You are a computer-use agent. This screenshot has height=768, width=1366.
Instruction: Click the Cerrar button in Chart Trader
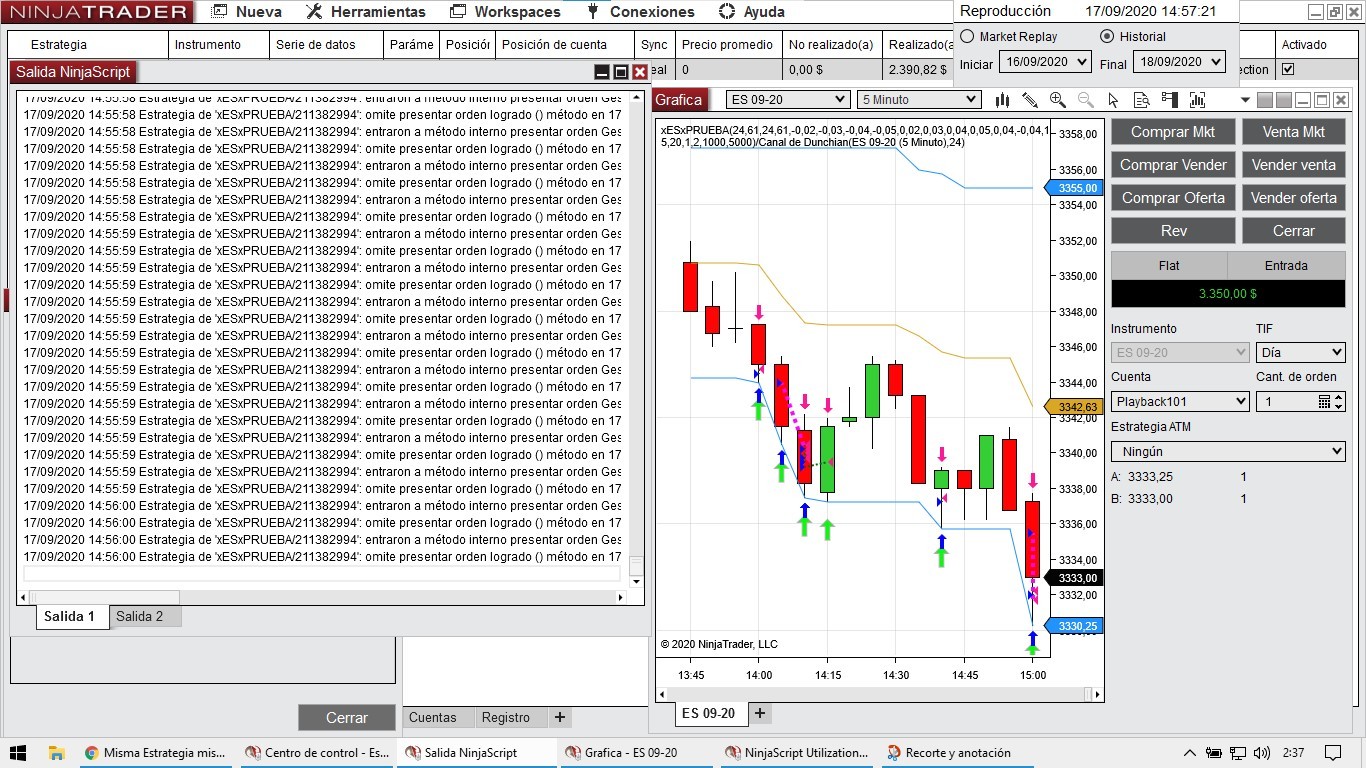coord(1294,231)
